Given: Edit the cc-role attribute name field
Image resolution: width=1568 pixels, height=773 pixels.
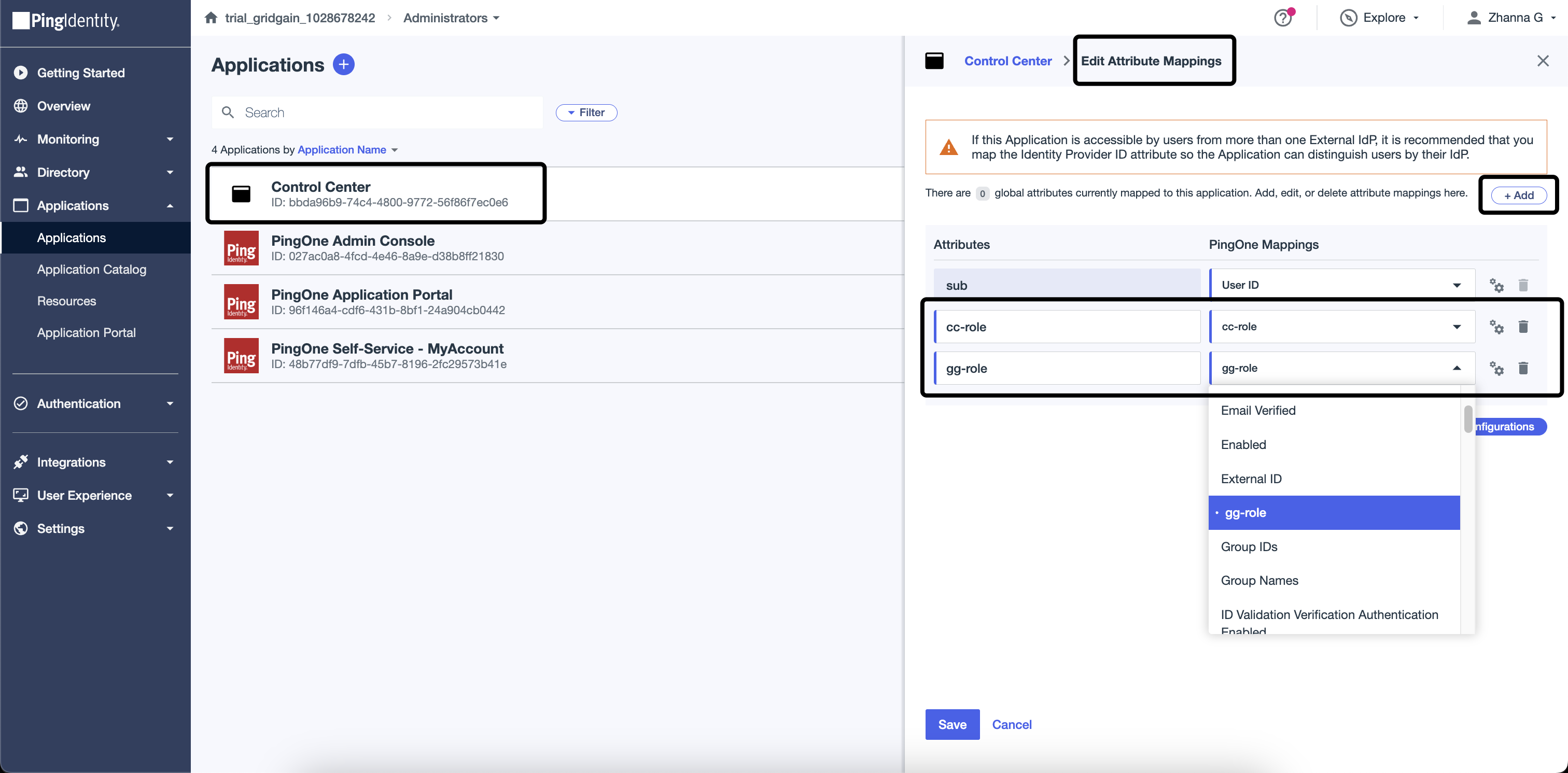Looking at the screenshot, I should point(1067,327).
